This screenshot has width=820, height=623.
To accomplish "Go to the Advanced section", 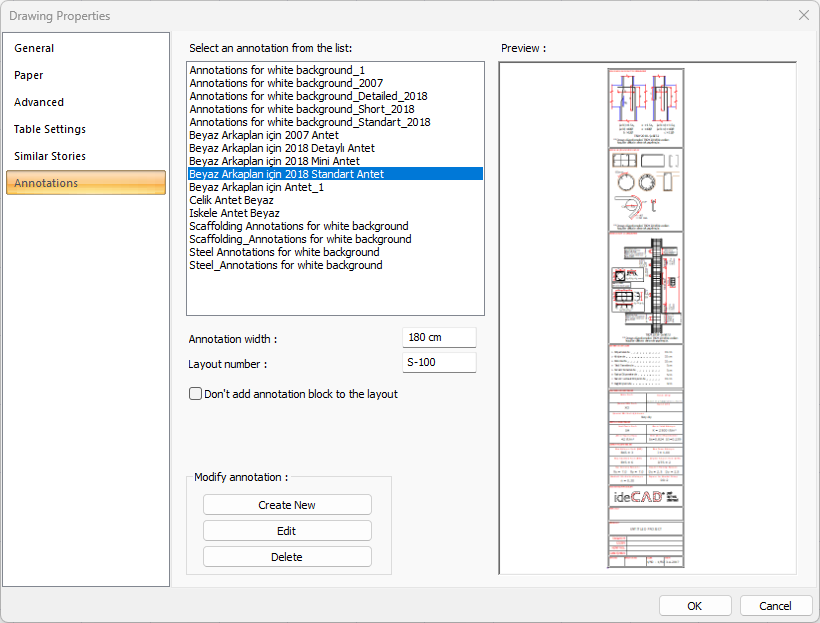I will (x=39, y=102).
